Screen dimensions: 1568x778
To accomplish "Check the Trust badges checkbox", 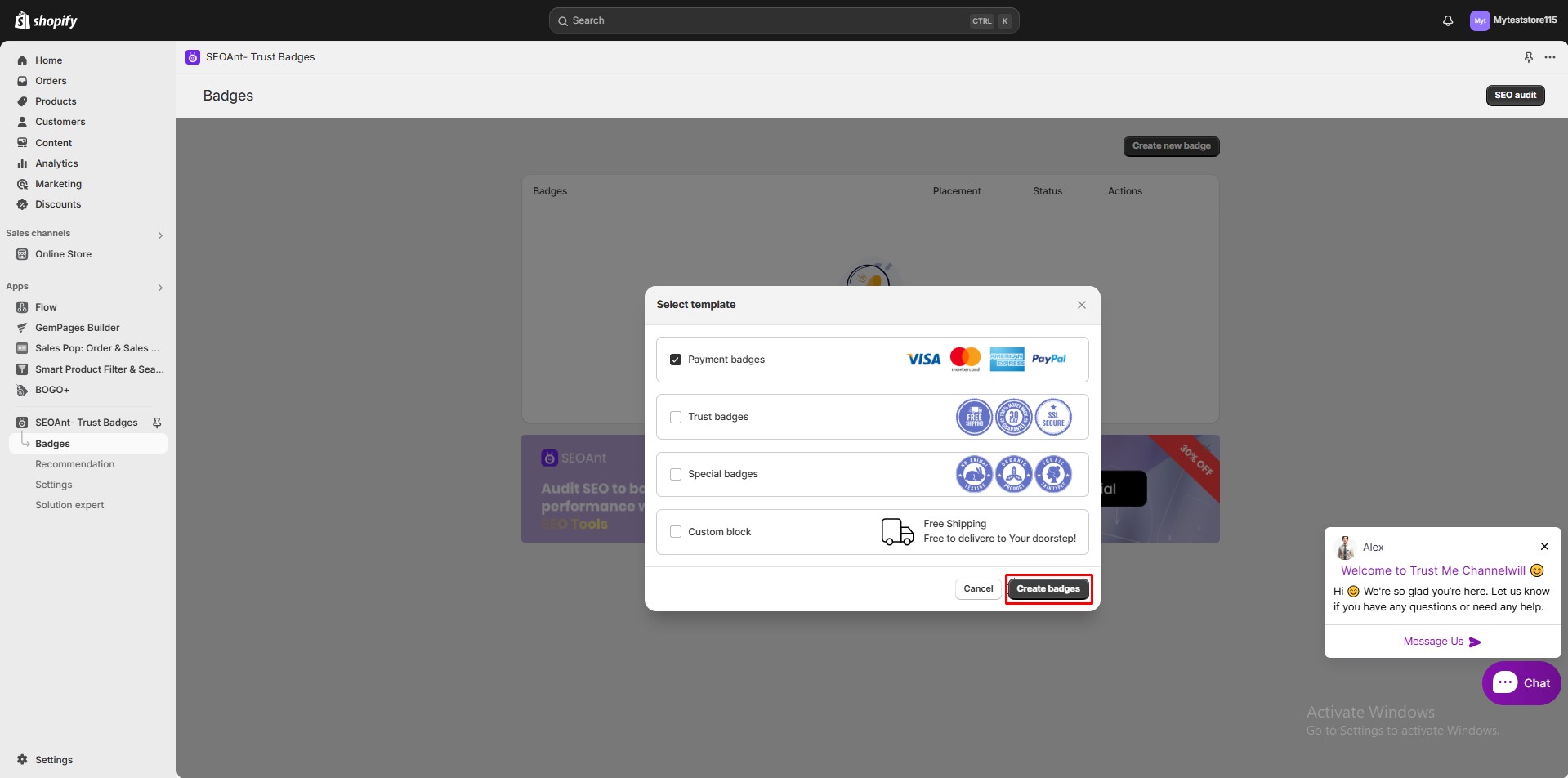I will click(676, 417).
